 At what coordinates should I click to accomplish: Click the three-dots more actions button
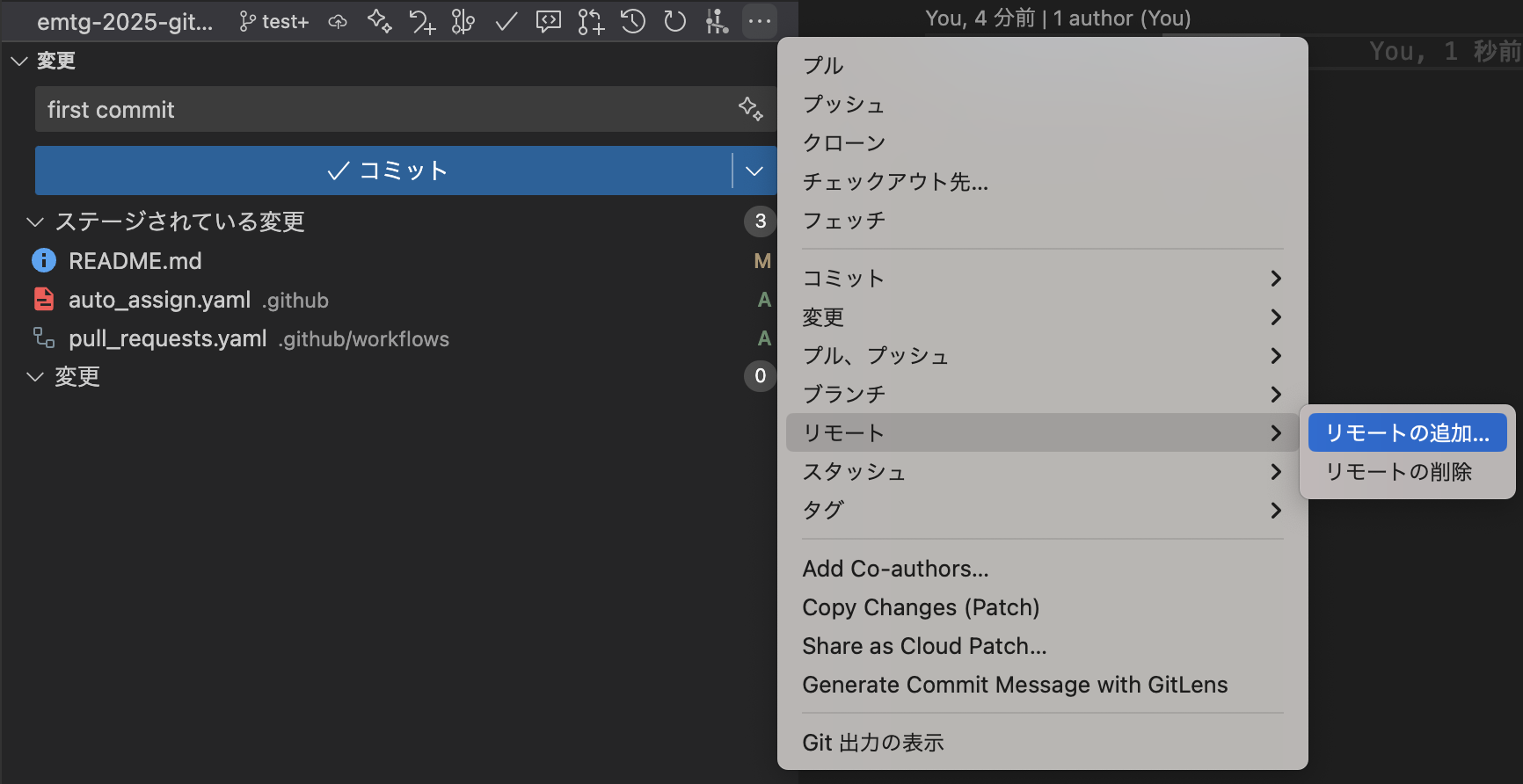tap(760, 21)
